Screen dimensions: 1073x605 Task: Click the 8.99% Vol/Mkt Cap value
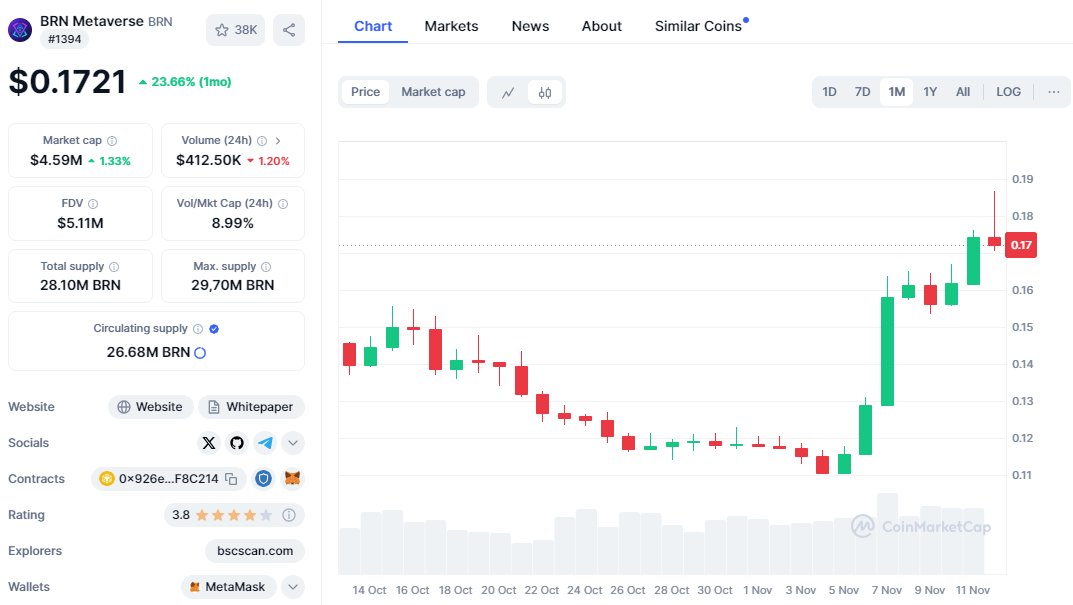tap(233, 223)
